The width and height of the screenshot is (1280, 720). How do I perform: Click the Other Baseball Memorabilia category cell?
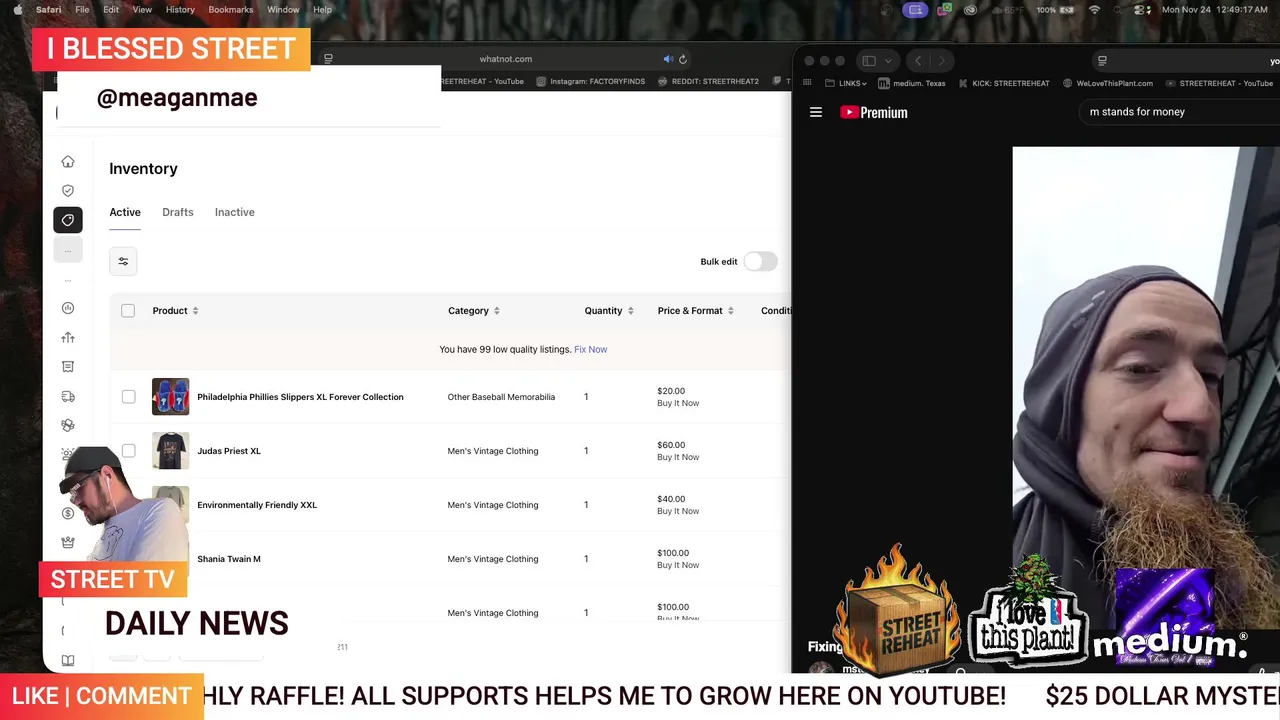(501, 397)
